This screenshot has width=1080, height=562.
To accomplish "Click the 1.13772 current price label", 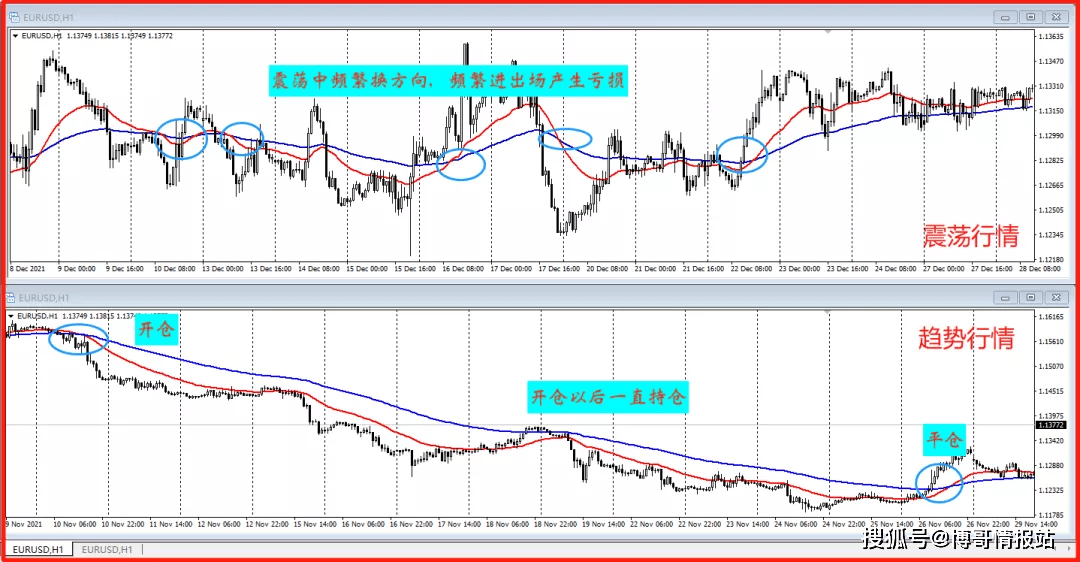I will [1052, 425].
